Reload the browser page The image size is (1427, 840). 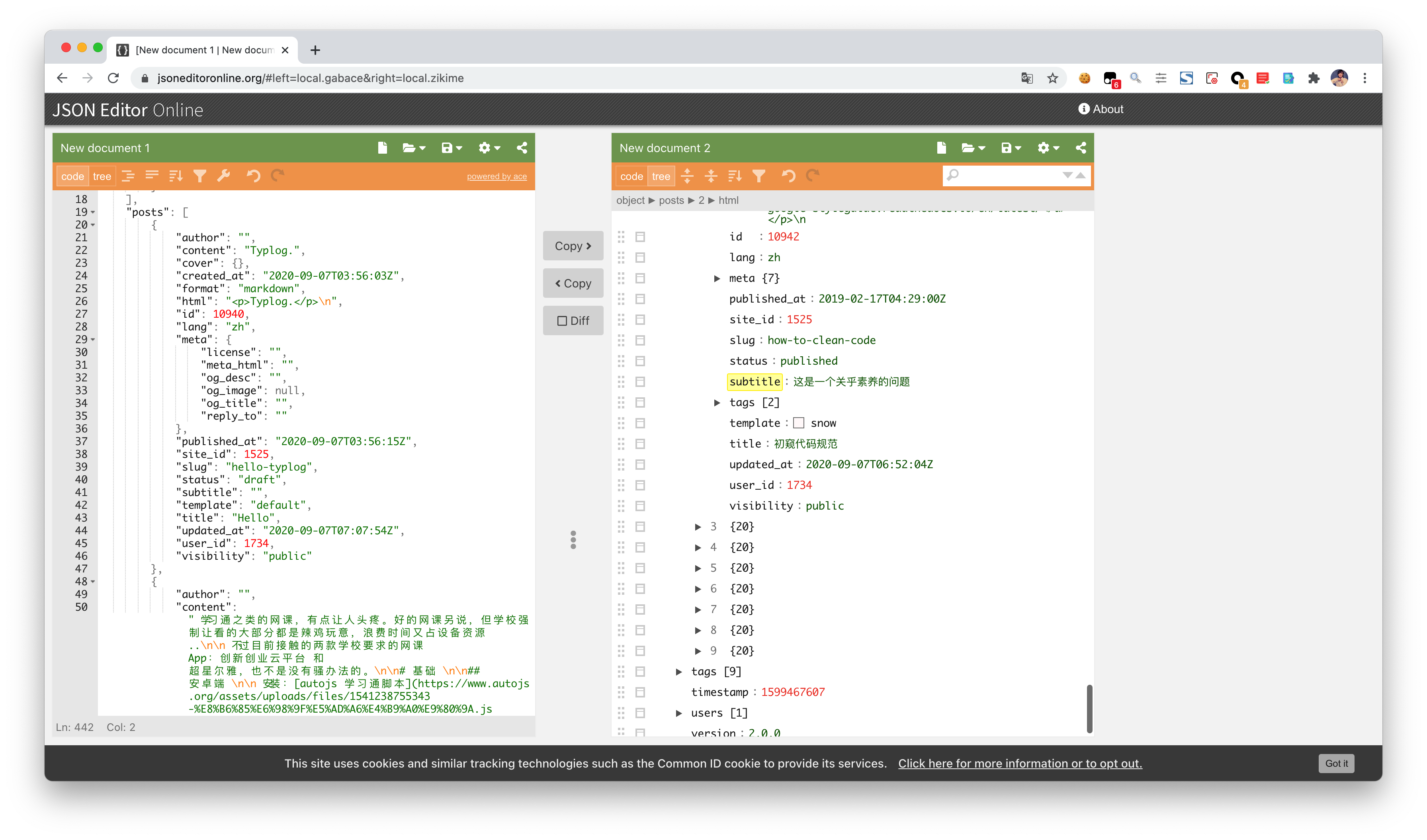[x=113, y=78]
